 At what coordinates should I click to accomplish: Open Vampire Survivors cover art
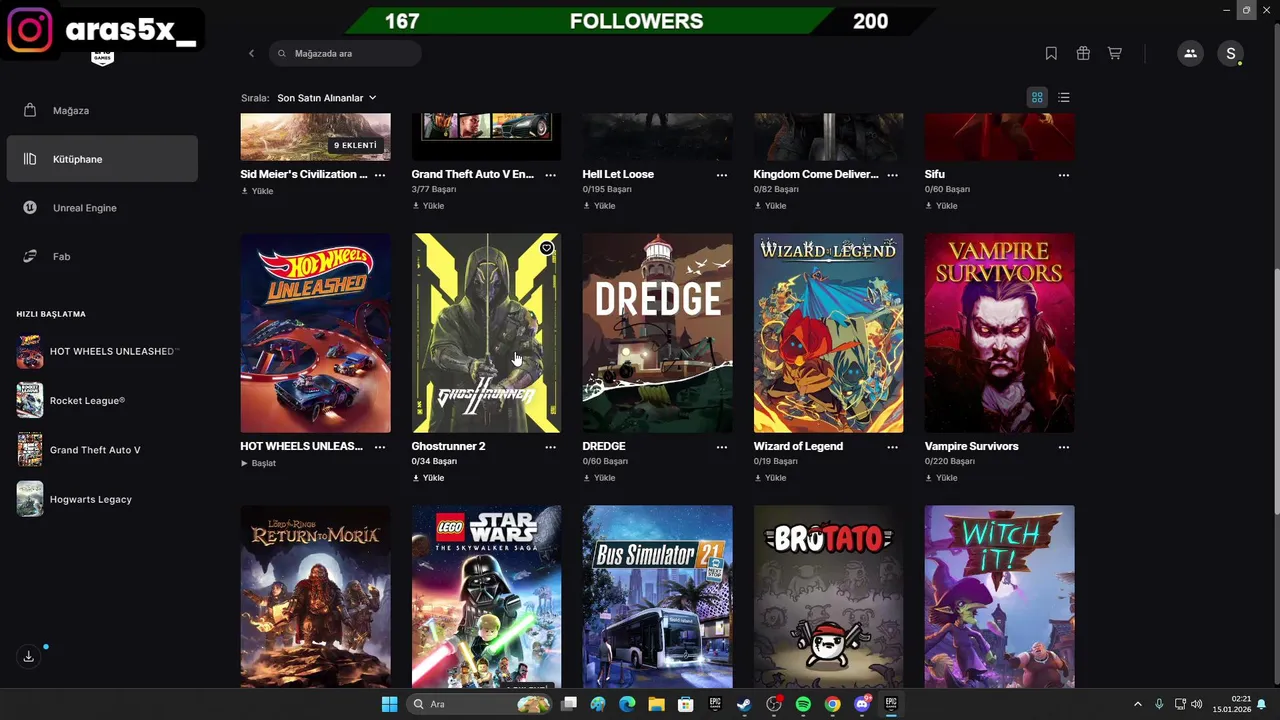999,333
